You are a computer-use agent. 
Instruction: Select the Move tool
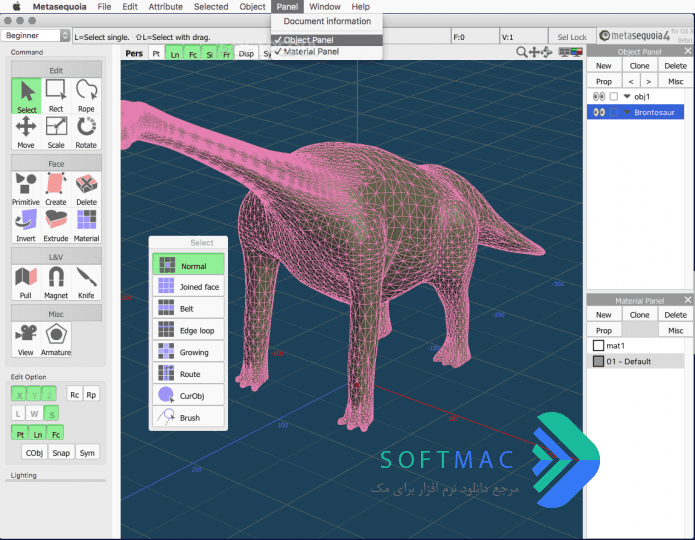coord(26,132)
